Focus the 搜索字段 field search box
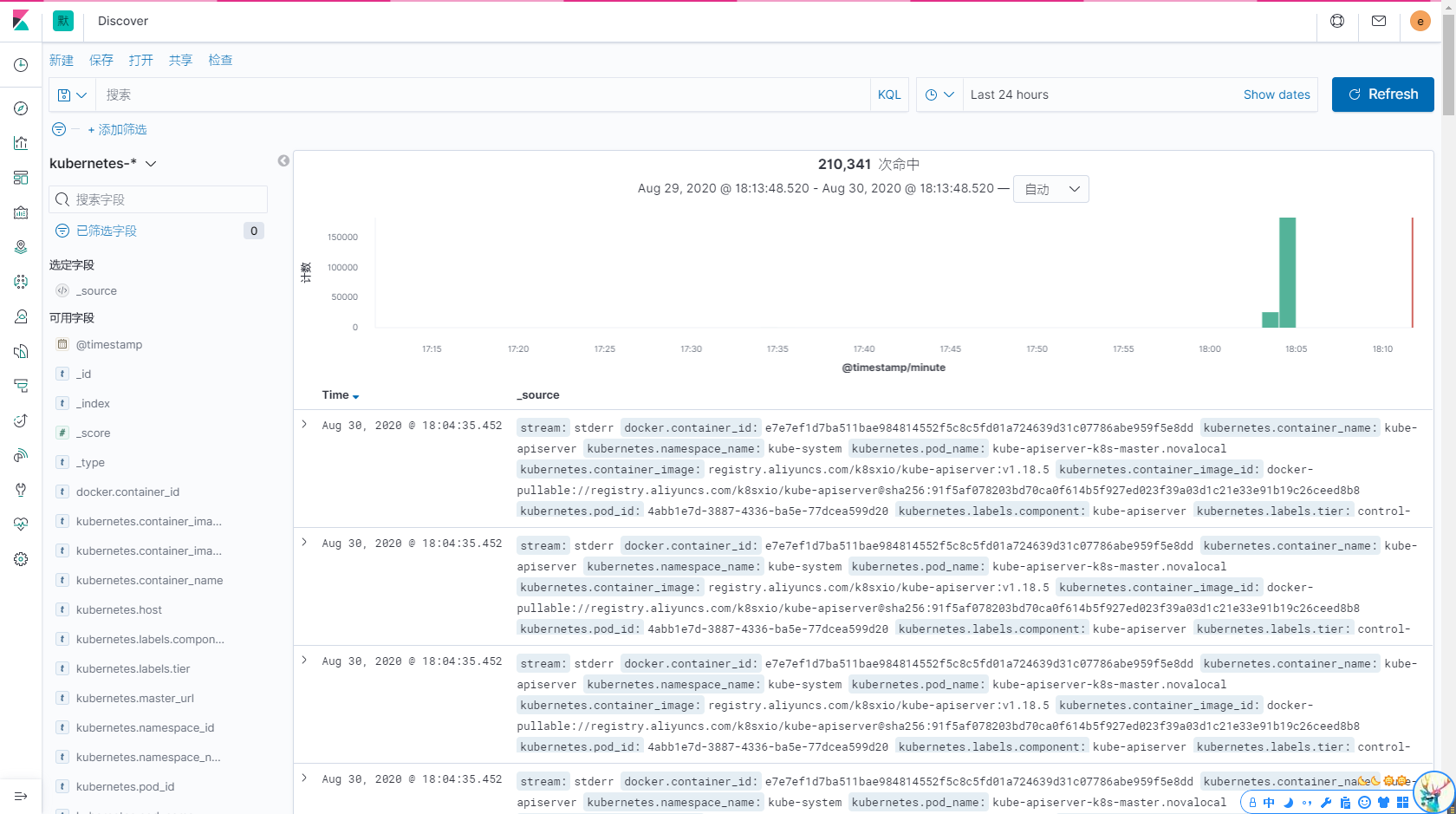1456x814 pixels. click(159, 199)
